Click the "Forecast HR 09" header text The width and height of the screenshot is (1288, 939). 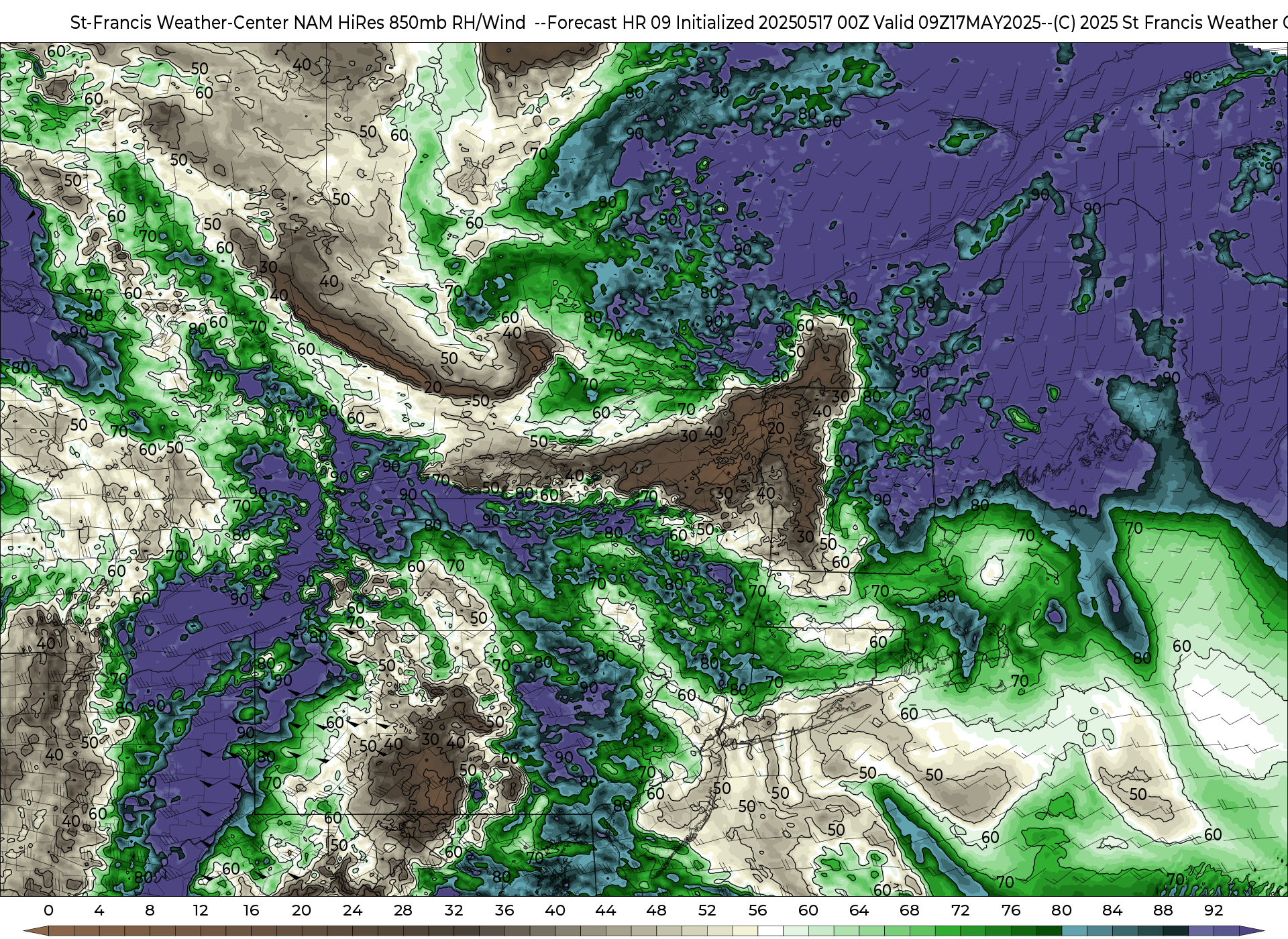609,23
